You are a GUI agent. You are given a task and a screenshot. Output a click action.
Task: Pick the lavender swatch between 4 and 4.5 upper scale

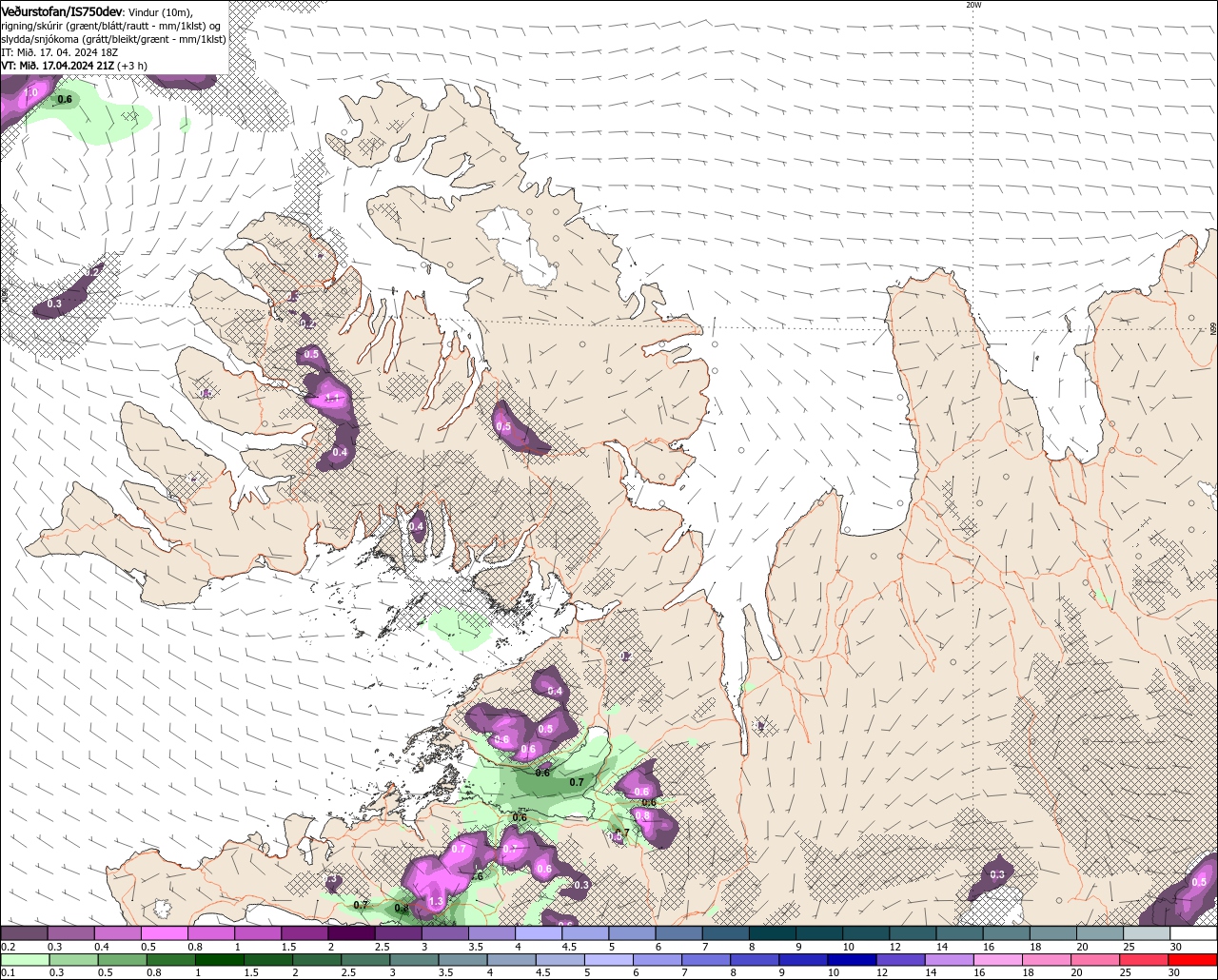pyautogui.click(x=539, y=933)
